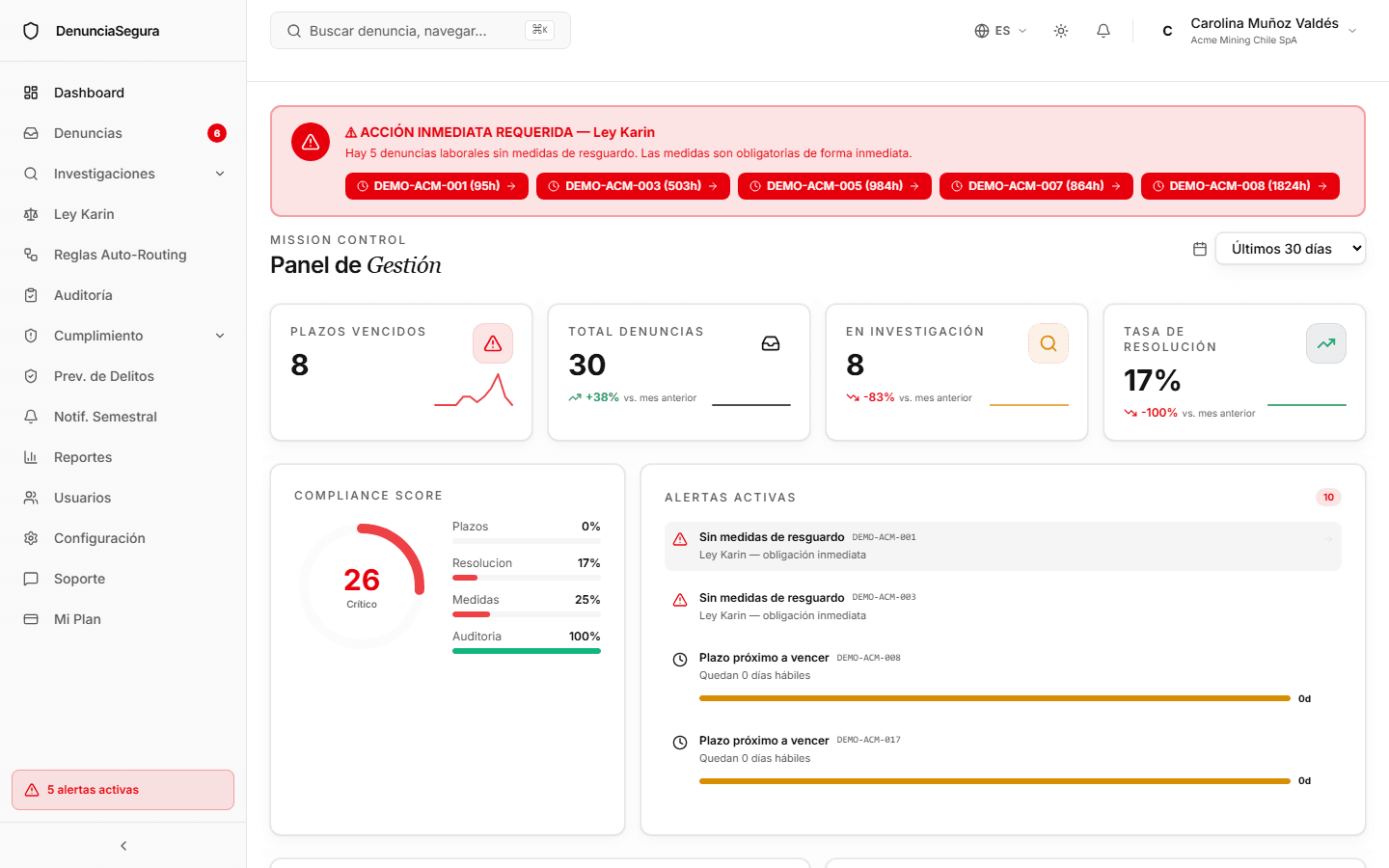
Task: Click the warning icon in Plazos Vencidos card
Action: click(493, 343)
